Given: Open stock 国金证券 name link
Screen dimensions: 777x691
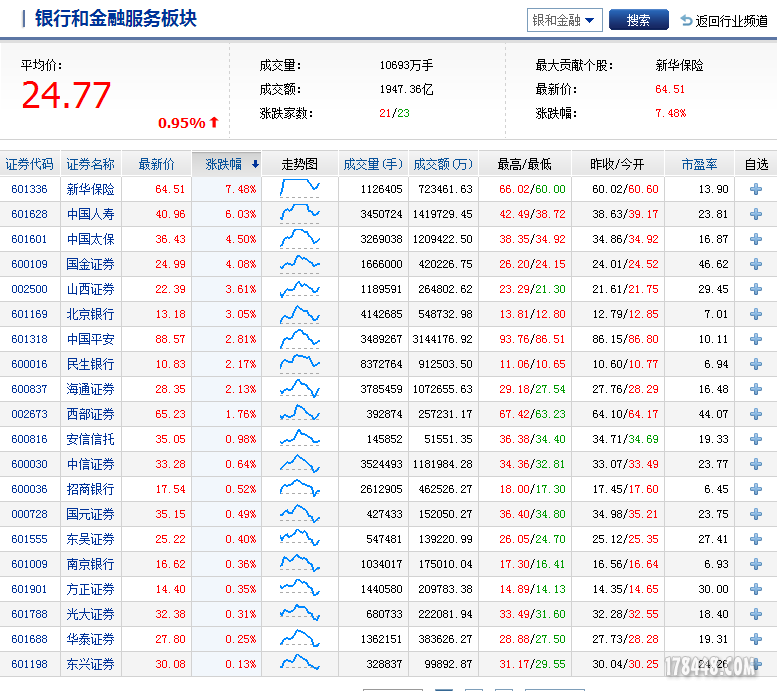Looking at the screenshot, I should 91,264.
